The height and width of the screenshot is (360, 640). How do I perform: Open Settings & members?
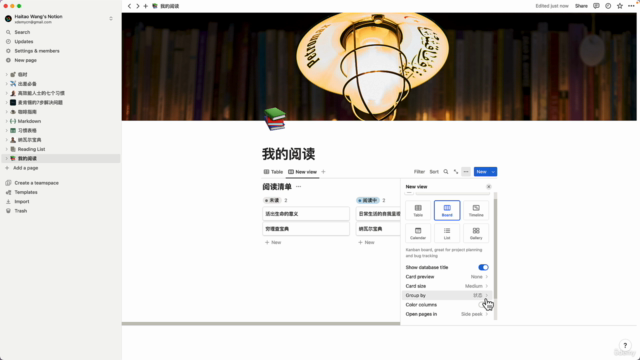click(x=37, y=51)
